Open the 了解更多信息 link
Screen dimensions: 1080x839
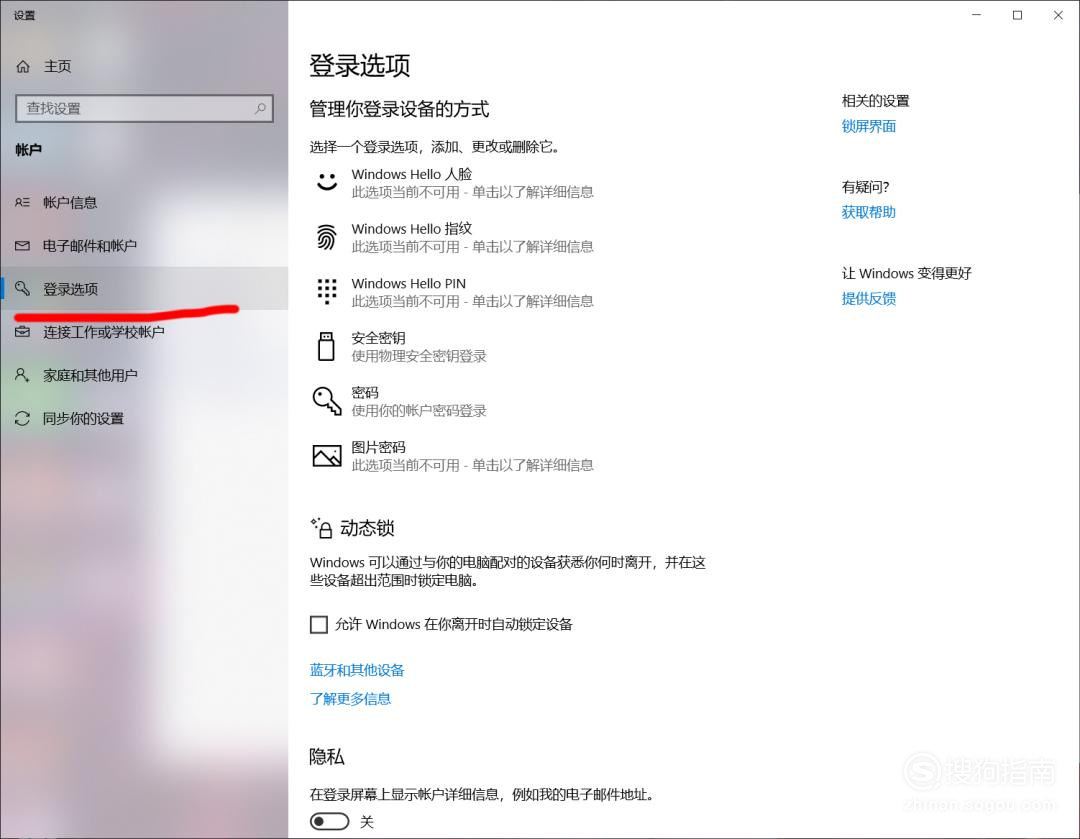coord(350,699)
